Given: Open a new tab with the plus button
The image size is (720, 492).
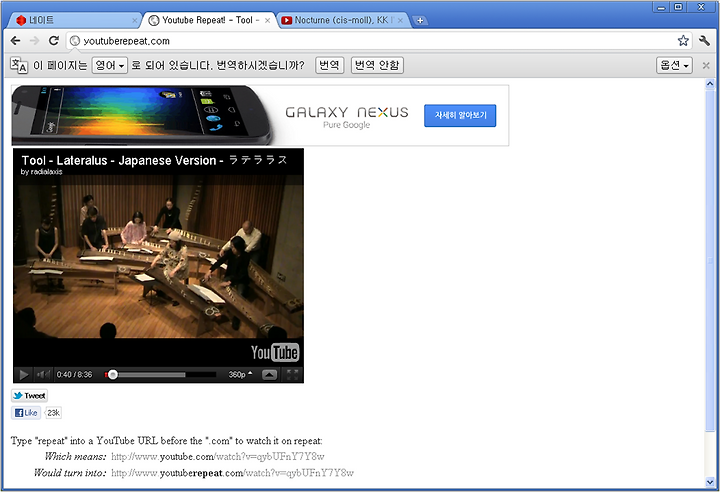Looking at the screenshot, I should (420, 21).
